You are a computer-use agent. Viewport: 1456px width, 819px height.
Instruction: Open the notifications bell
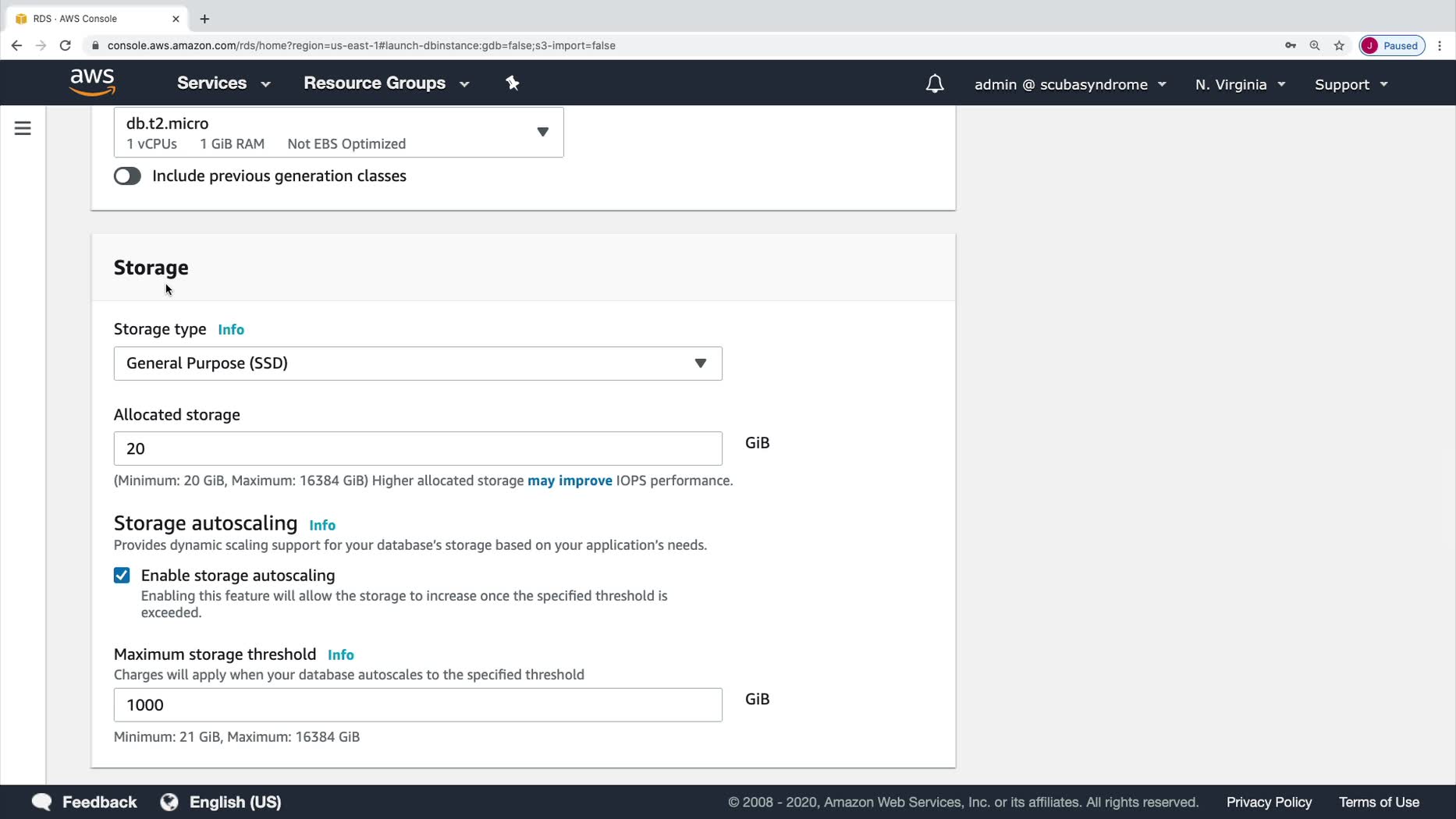point(934,84)
